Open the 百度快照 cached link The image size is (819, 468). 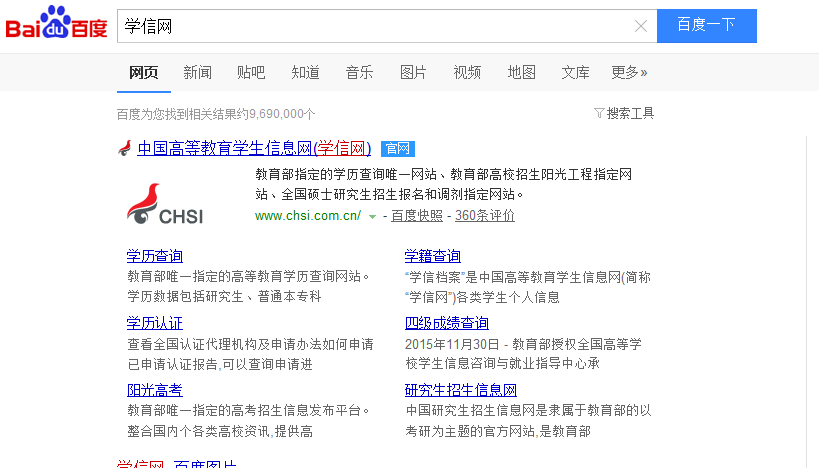click(417, 216)
